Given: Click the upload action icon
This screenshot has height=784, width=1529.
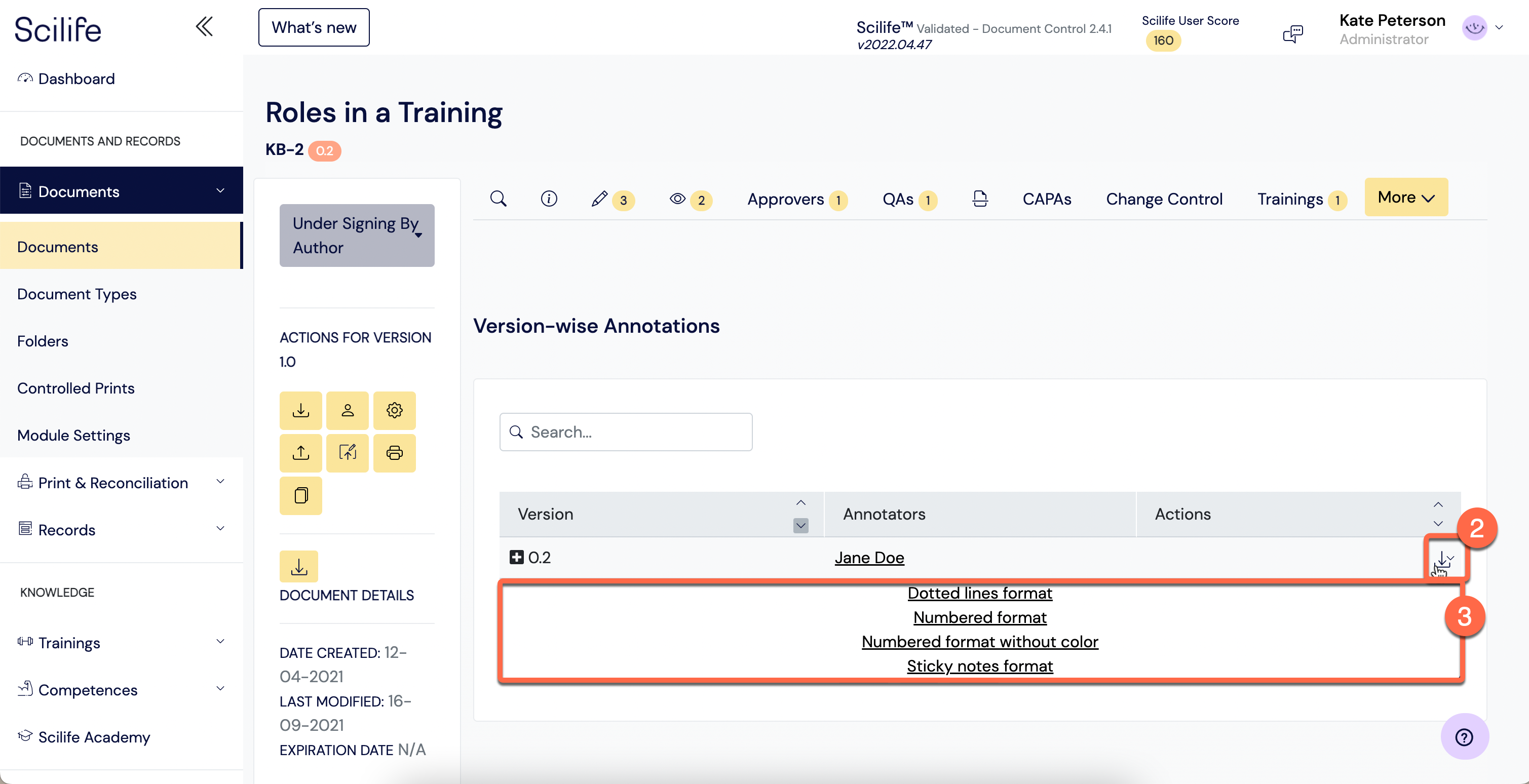Looking at the screenshot, I should (x=301, y=453).
